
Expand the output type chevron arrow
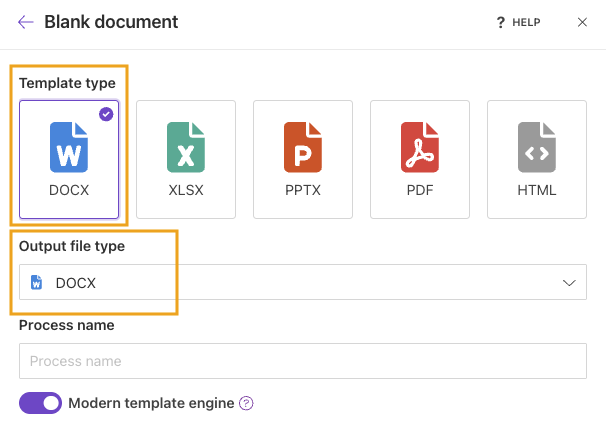tap(569, 283)
